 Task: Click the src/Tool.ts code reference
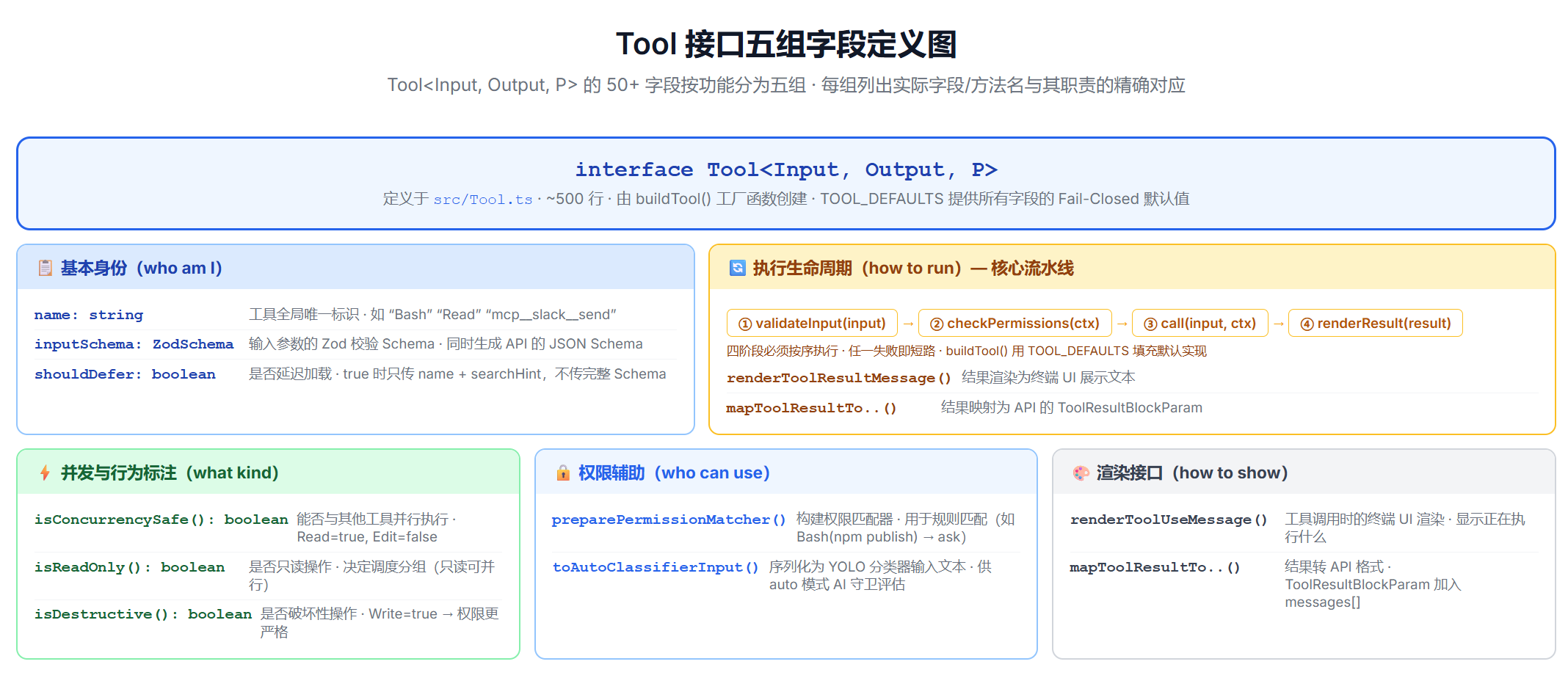(482, 200)
